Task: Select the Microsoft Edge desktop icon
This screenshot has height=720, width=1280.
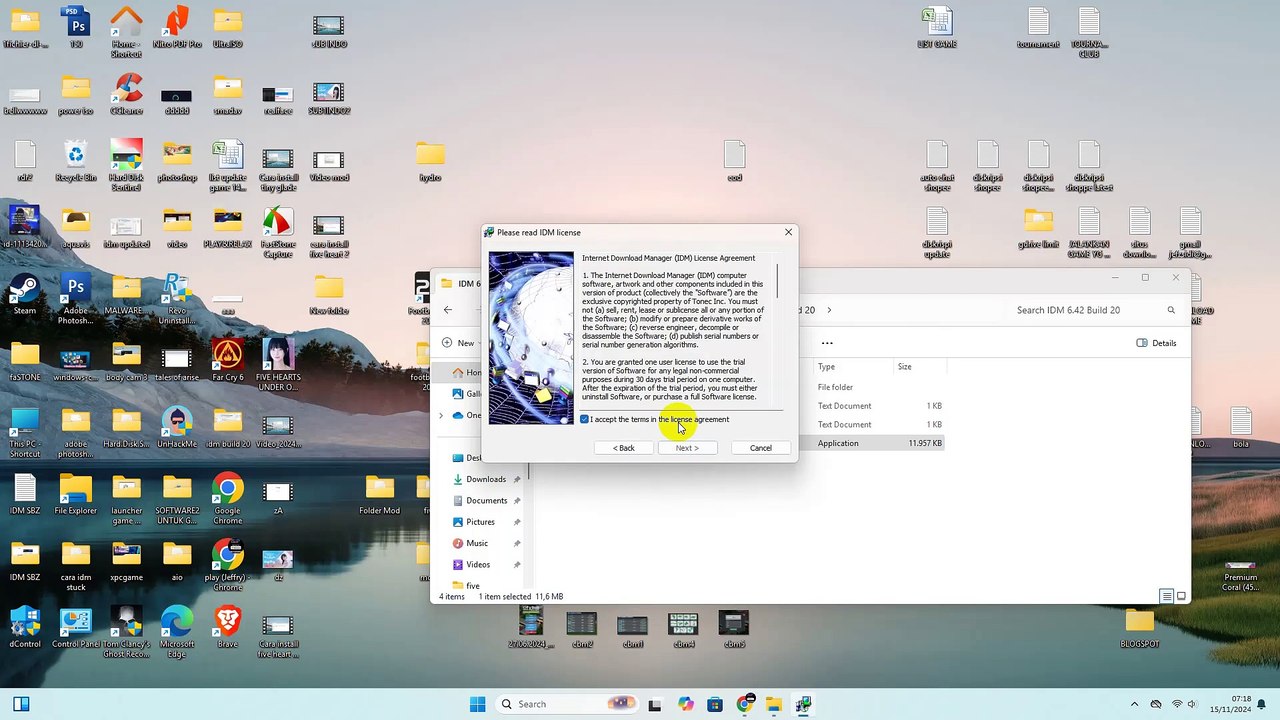Action: tap(177, 632)
